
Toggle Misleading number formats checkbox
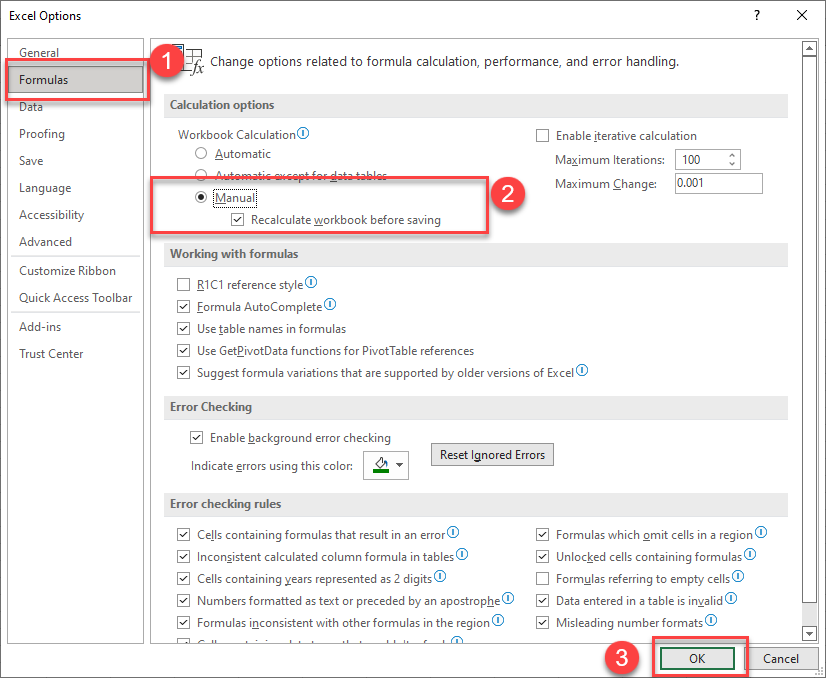(x=542, y=623)
